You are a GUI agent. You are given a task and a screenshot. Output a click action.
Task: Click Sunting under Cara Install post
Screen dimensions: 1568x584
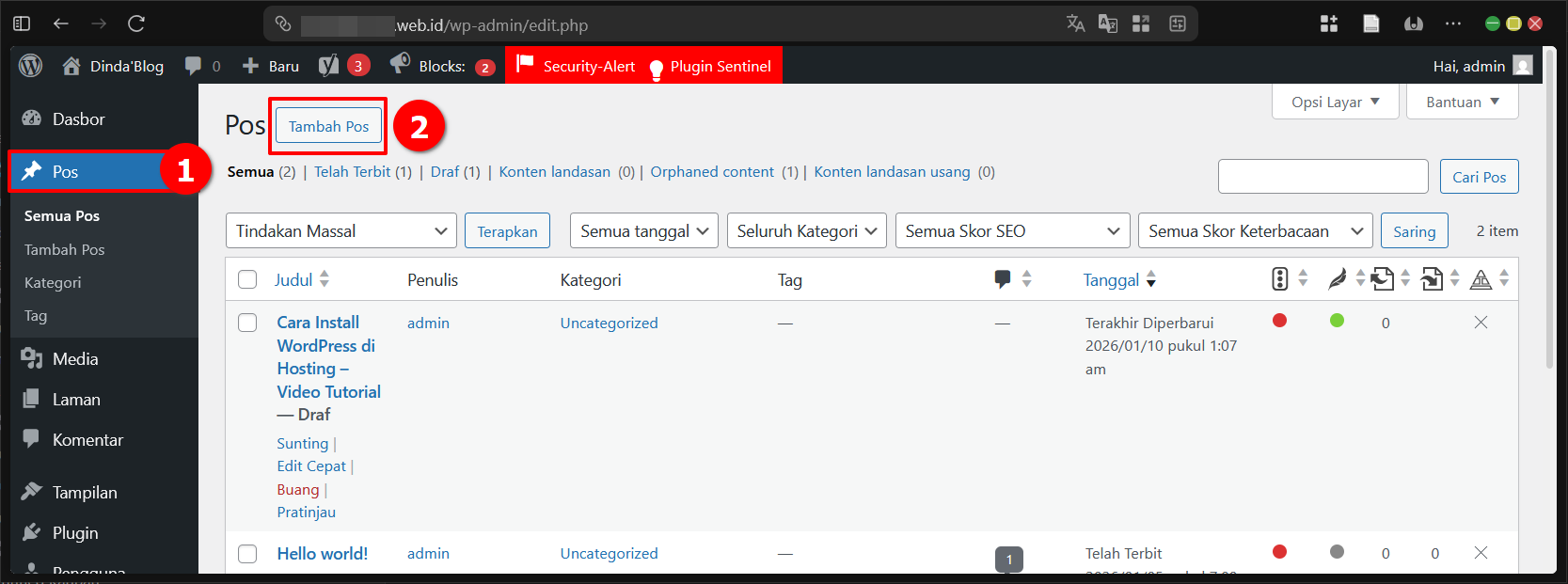tap(303, 443)
